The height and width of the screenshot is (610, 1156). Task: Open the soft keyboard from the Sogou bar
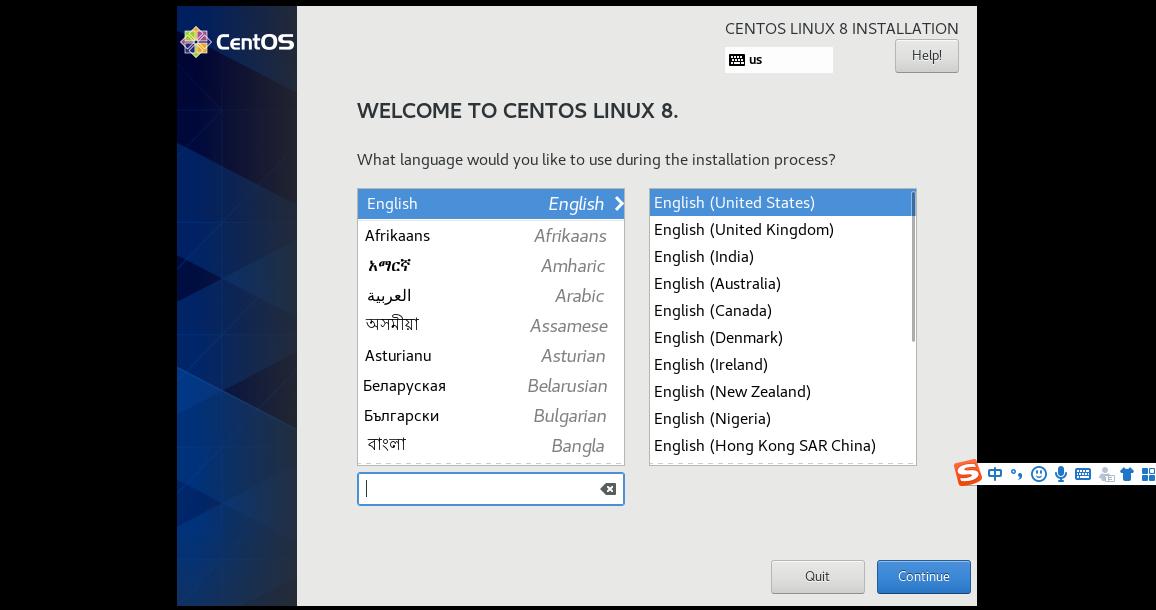[1083, 474]
